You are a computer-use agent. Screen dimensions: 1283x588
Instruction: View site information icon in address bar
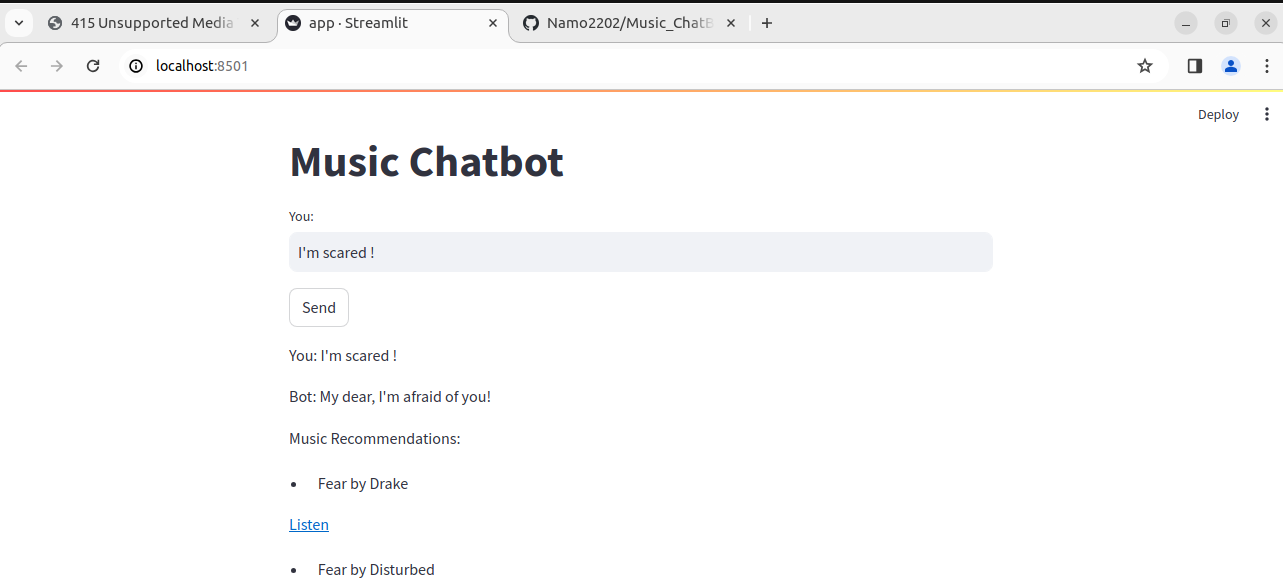pos(136,66)
